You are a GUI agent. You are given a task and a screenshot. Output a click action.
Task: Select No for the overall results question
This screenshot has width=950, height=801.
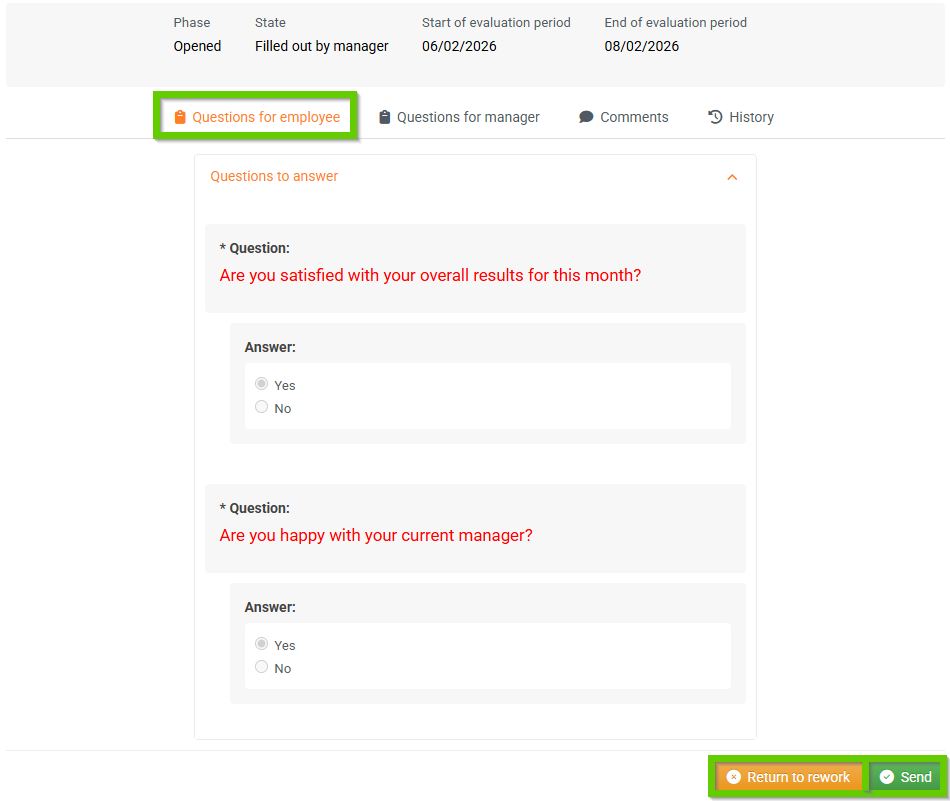pos(262,407)
